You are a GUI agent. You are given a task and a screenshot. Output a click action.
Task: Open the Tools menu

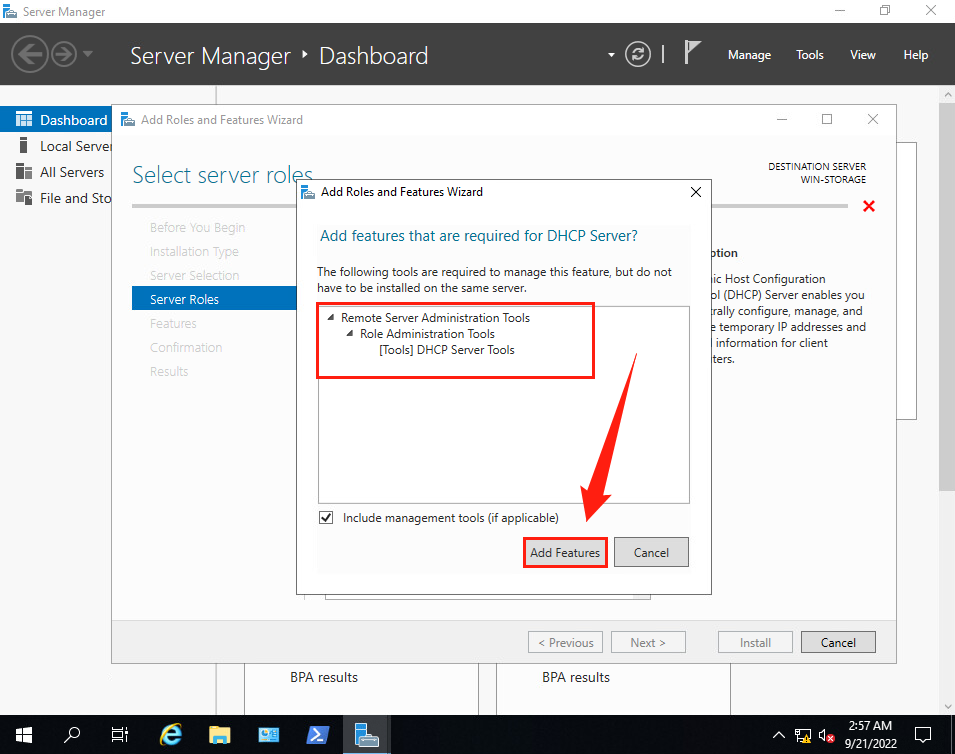pyautogui.click(x=809, y=55)
